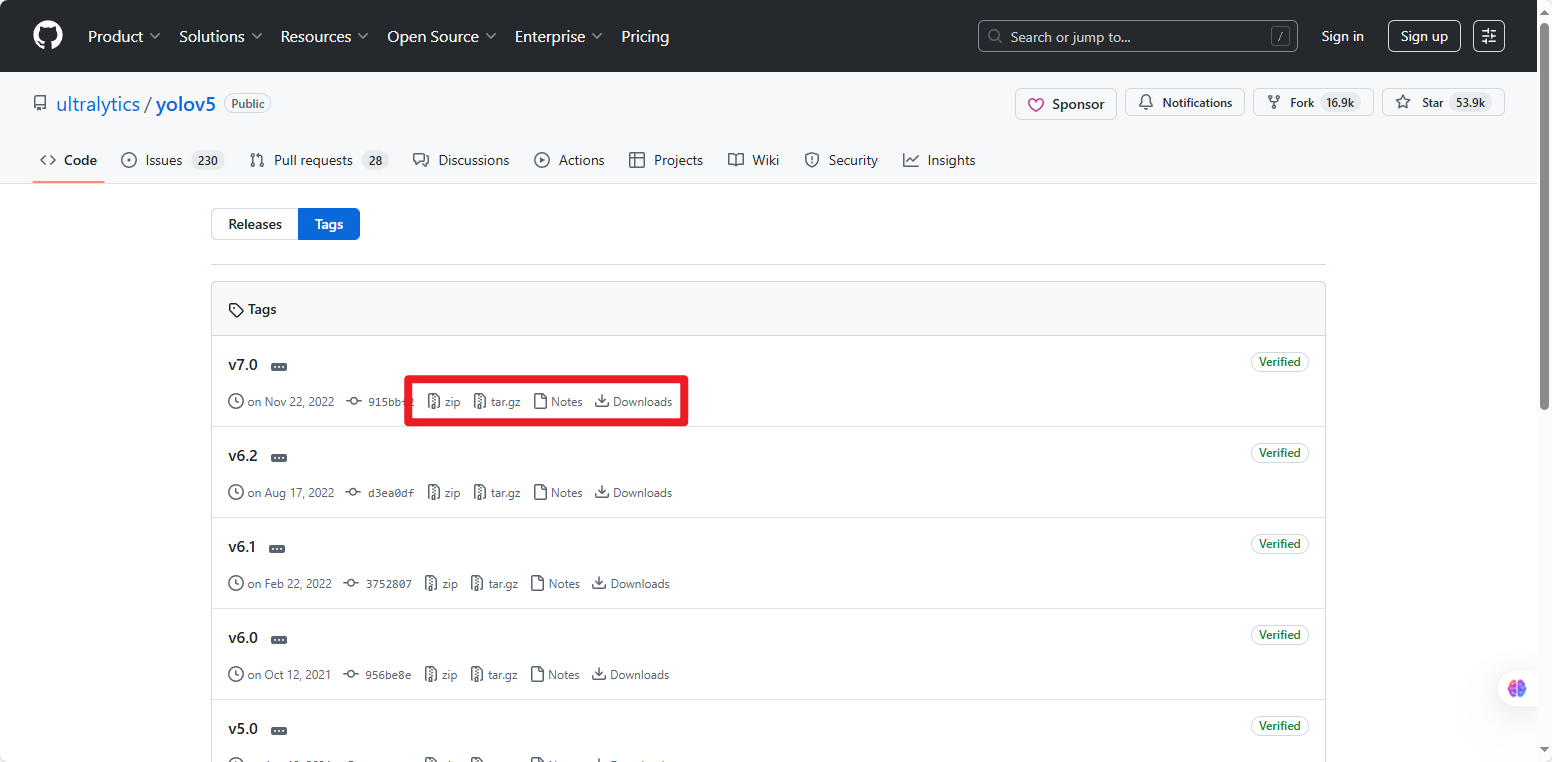
Task: Download the v6.1 zip archive
Action: [441, 584]
